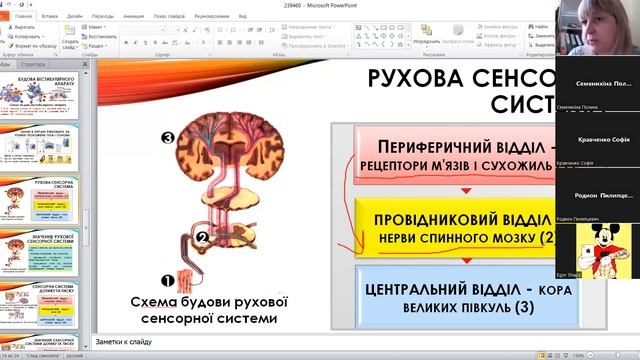Switch to Показ слайдов tab

click(169, 16)
